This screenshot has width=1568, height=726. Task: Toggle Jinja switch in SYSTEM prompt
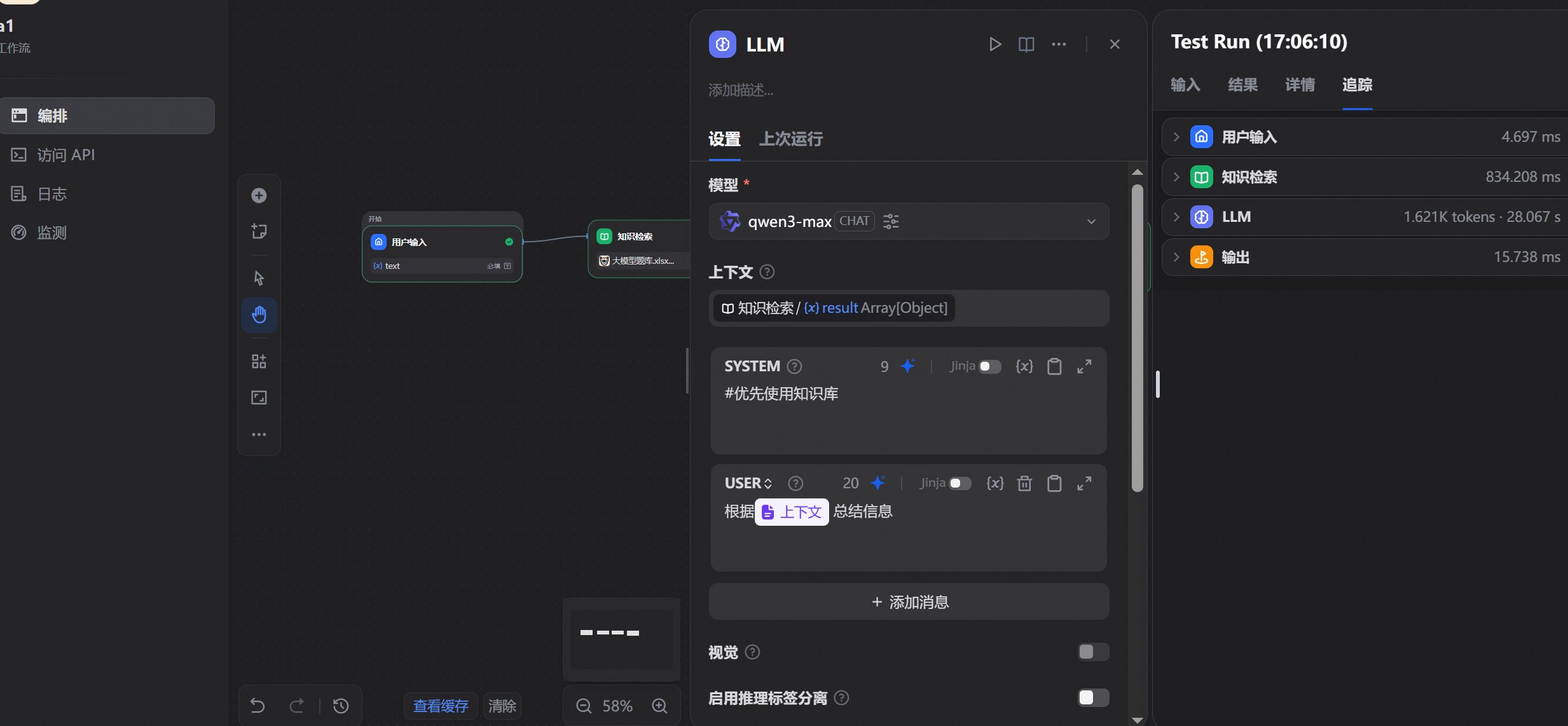coord(990,367)
